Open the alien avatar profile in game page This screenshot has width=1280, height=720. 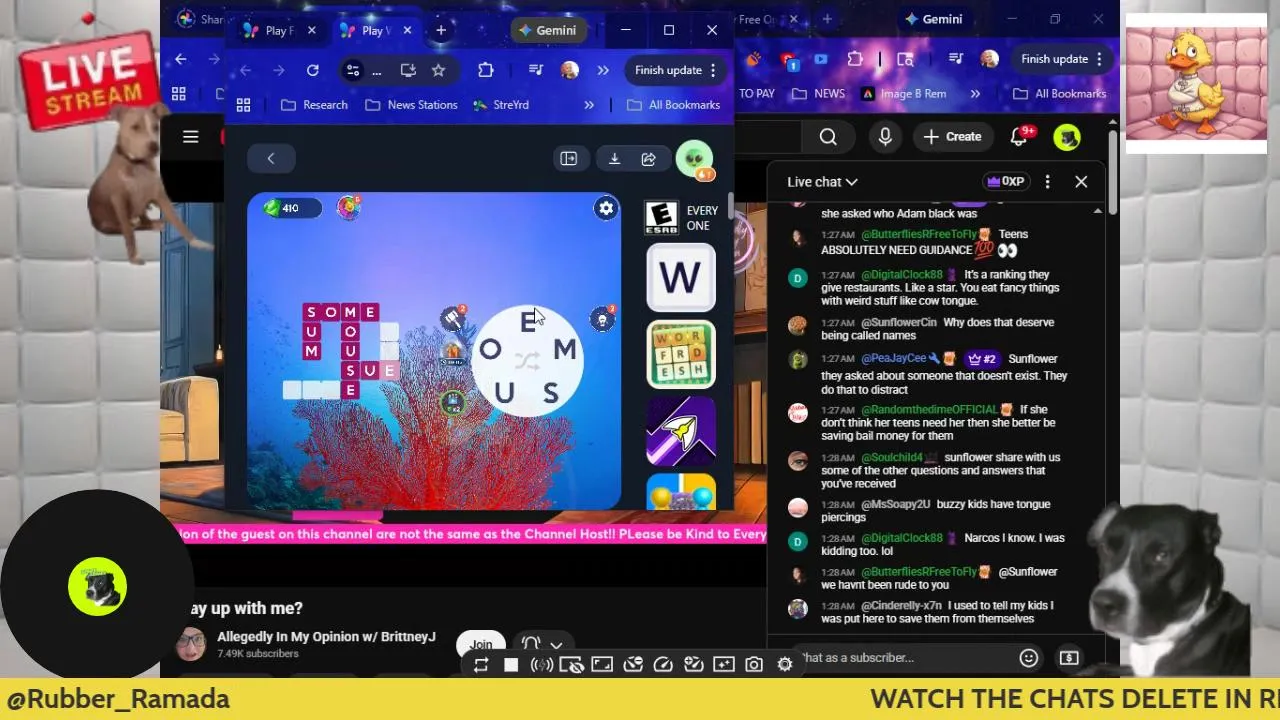(694, 159)
